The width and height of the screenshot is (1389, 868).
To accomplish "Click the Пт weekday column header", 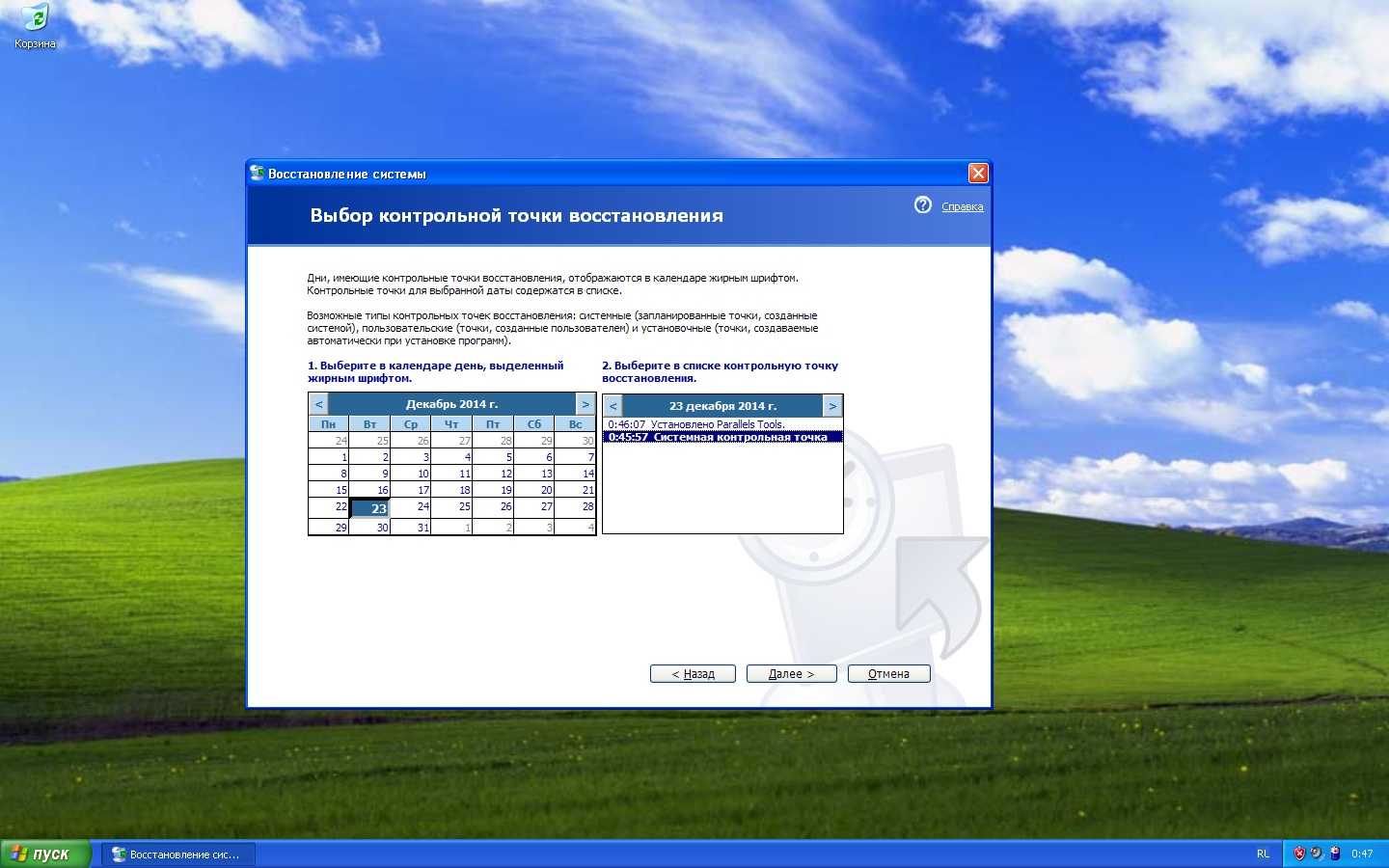I will pyautogui.click(x=493, y=424).
